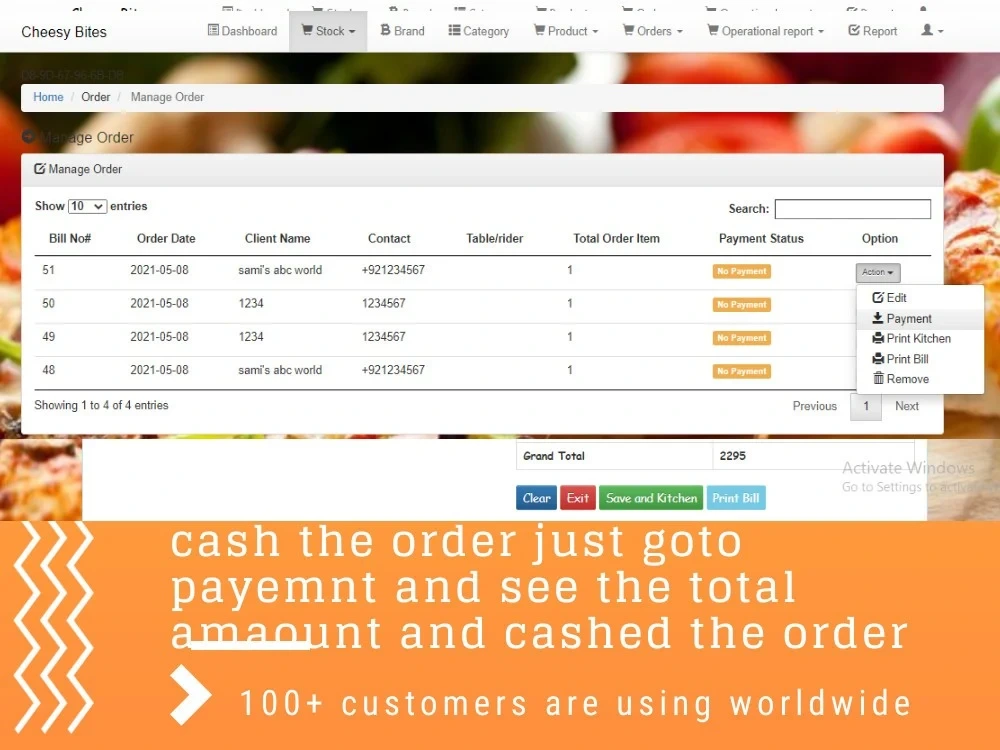Click No Payment badge for bill 49
This screenshot has height=750, width=1000.
tap(742, 337)
